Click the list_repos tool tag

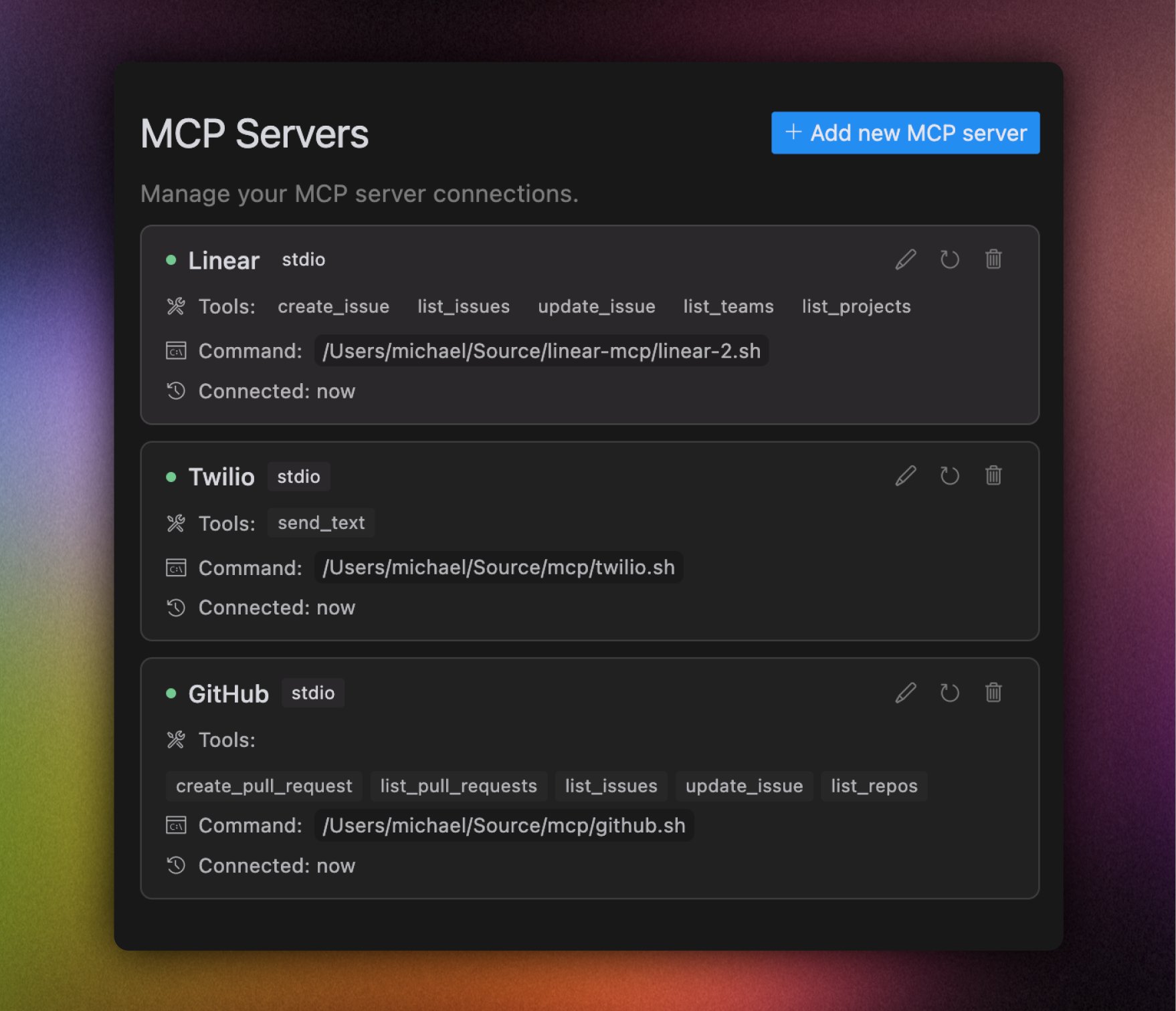(x=874, y=786)
